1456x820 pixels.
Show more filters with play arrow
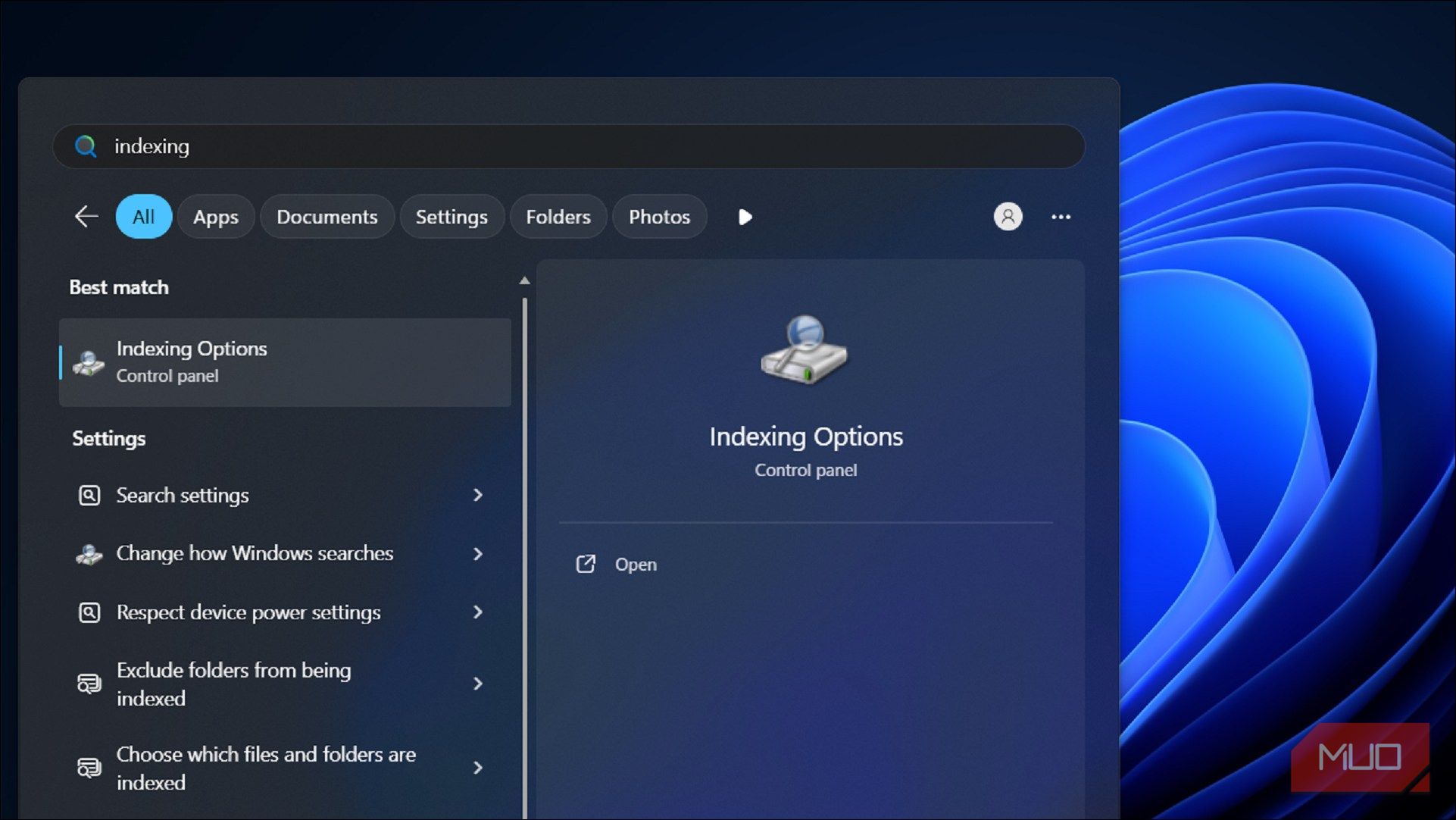tap(745, 218)
